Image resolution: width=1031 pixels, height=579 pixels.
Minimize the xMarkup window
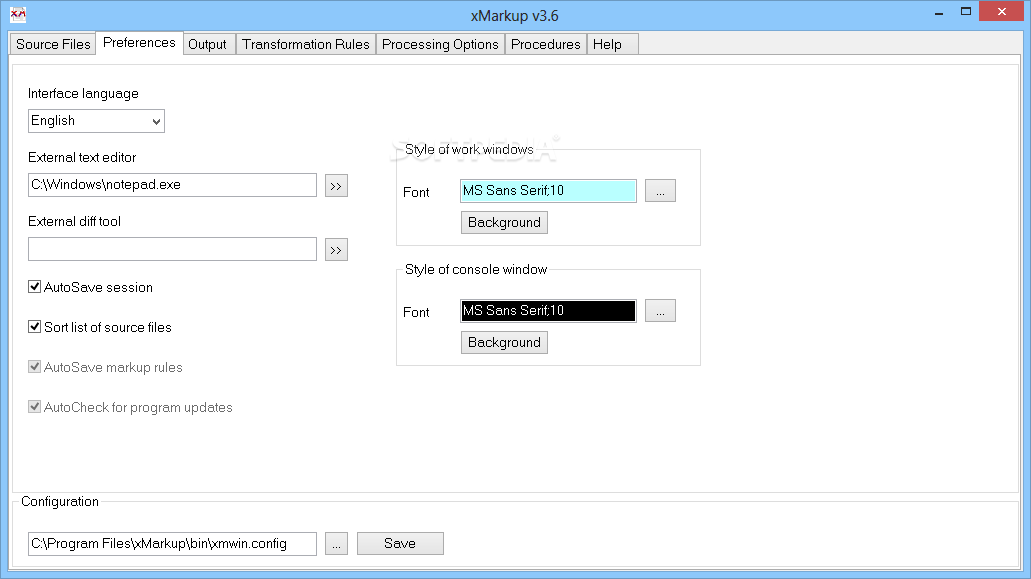coord(939,12)
